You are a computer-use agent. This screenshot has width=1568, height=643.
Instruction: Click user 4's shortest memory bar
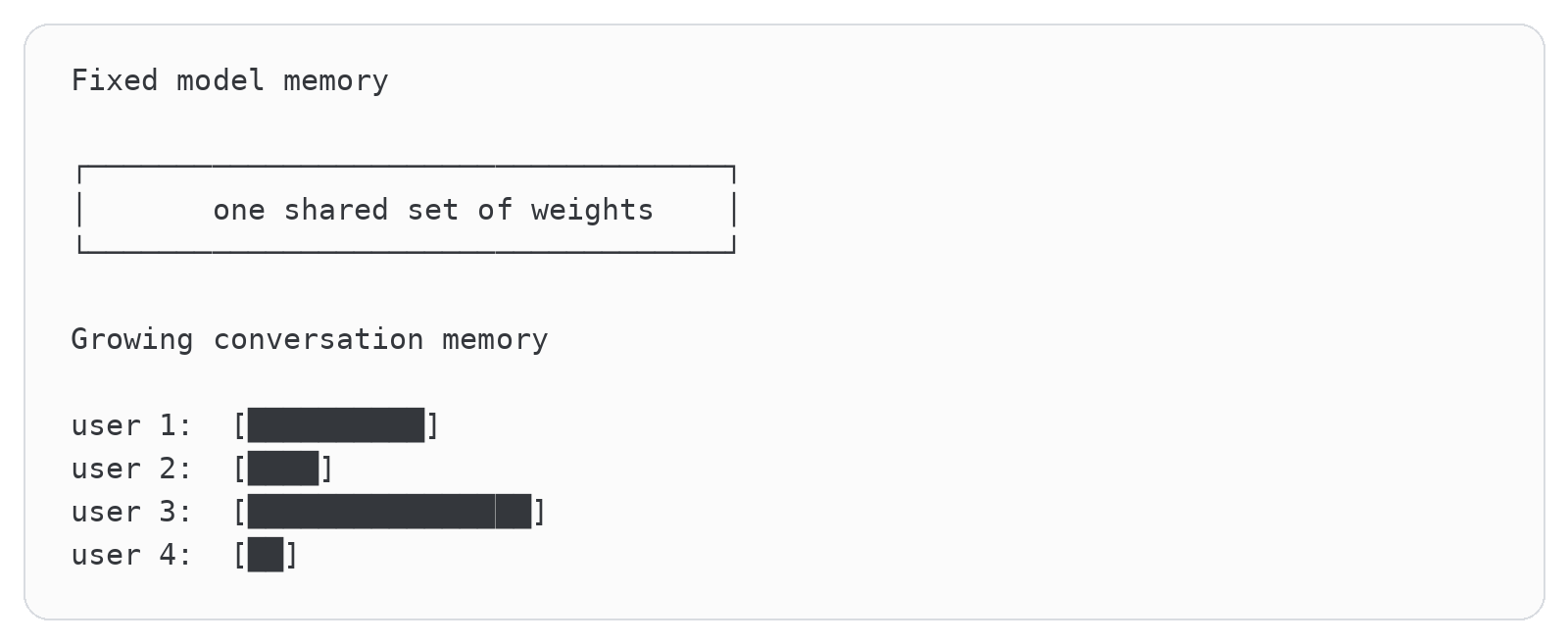tap(266, 555)
